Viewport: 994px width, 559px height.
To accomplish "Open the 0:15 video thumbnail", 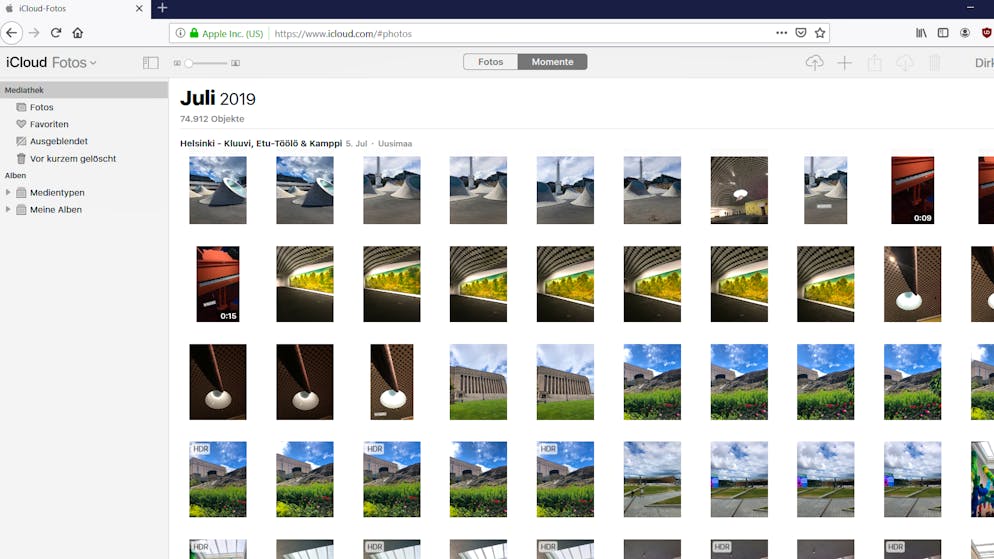I will (217, 284).
